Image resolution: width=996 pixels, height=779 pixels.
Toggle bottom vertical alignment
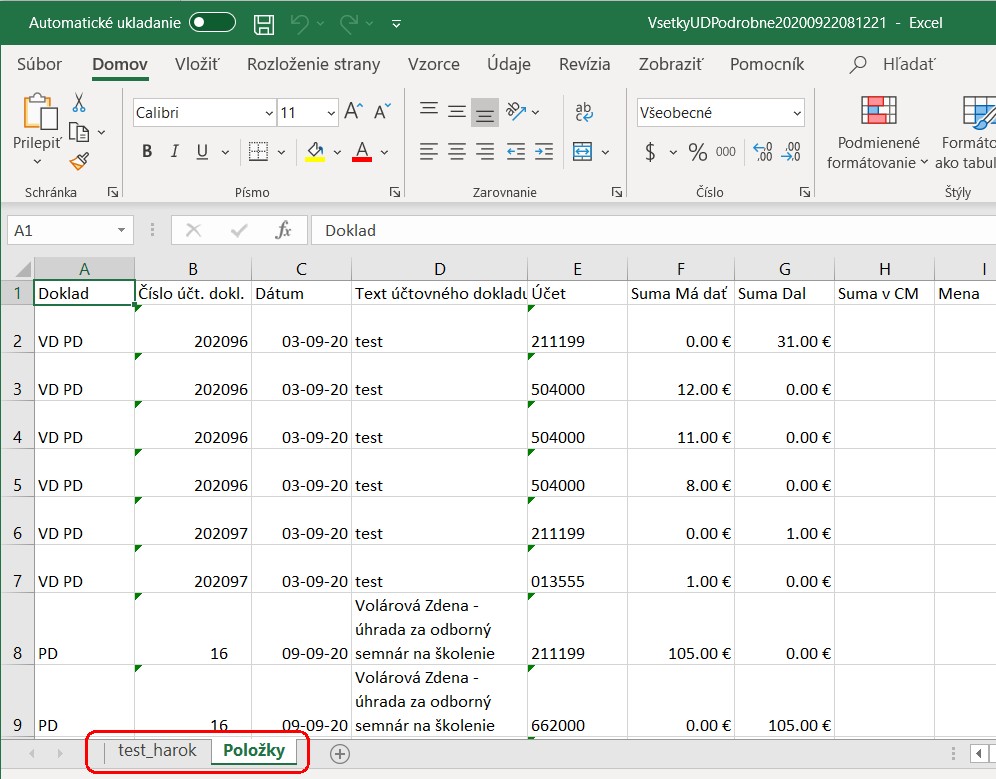pyautogui.click(x=485, y=112)
